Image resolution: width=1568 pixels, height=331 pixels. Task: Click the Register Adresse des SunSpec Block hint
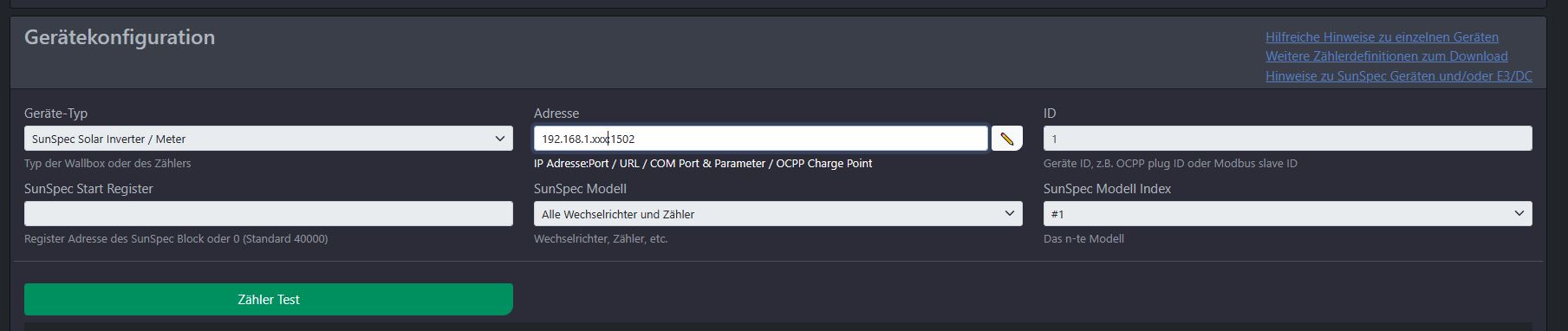pyautogui.click(x=176, y=239)
